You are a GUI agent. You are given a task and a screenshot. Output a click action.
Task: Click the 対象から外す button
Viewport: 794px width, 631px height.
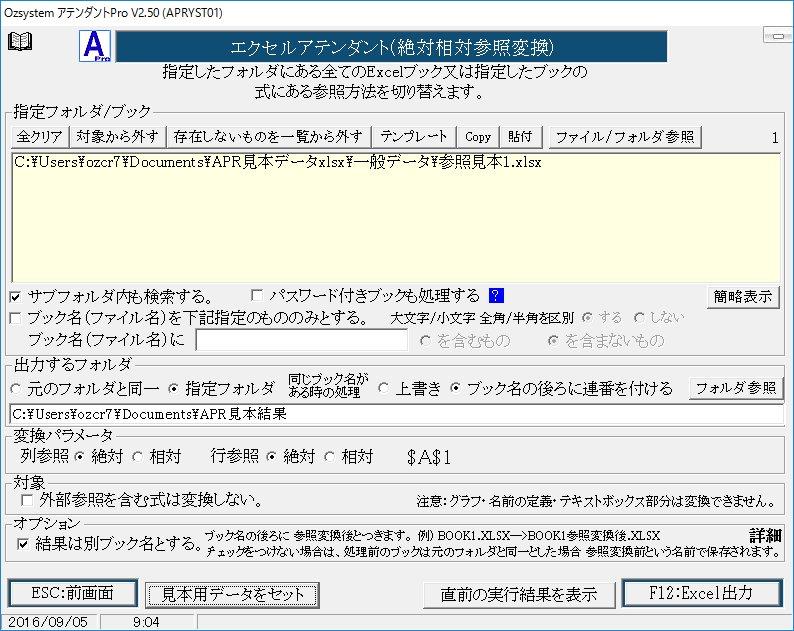[x=117, y=137]
